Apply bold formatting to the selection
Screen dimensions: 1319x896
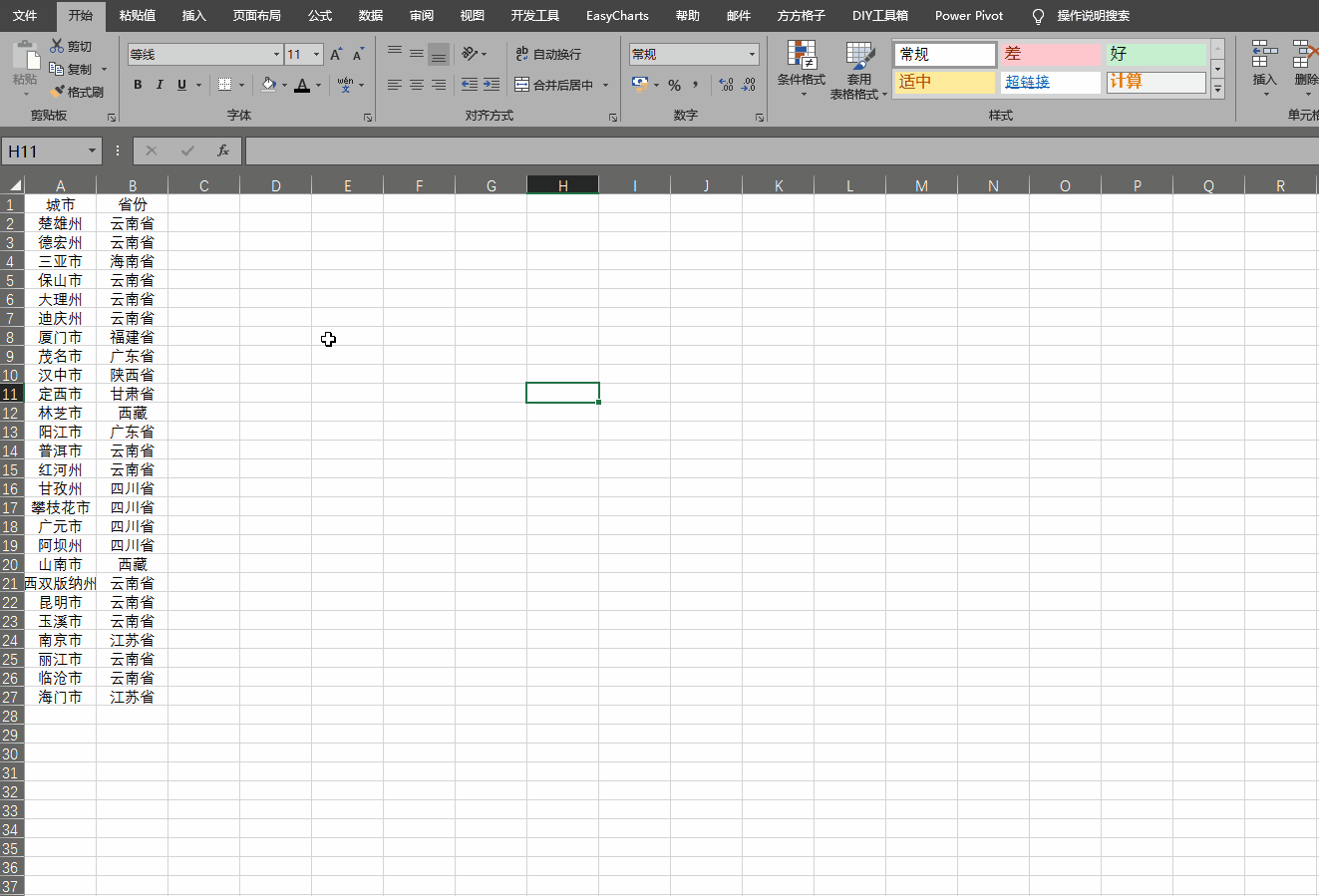tap(138, 85)
